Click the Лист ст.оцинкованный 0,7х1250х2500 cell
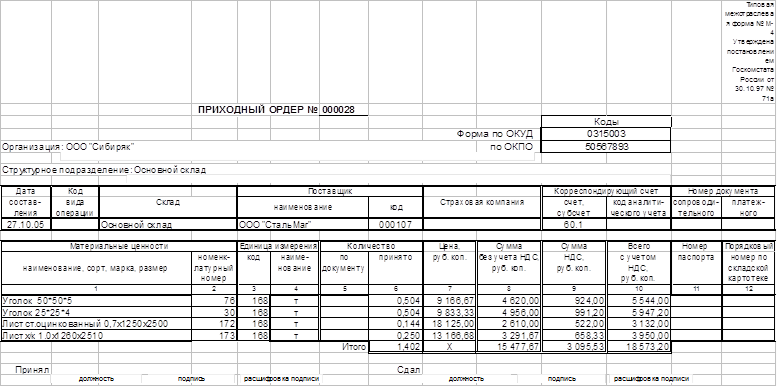The image size is (777, 387). coord(96,324)
